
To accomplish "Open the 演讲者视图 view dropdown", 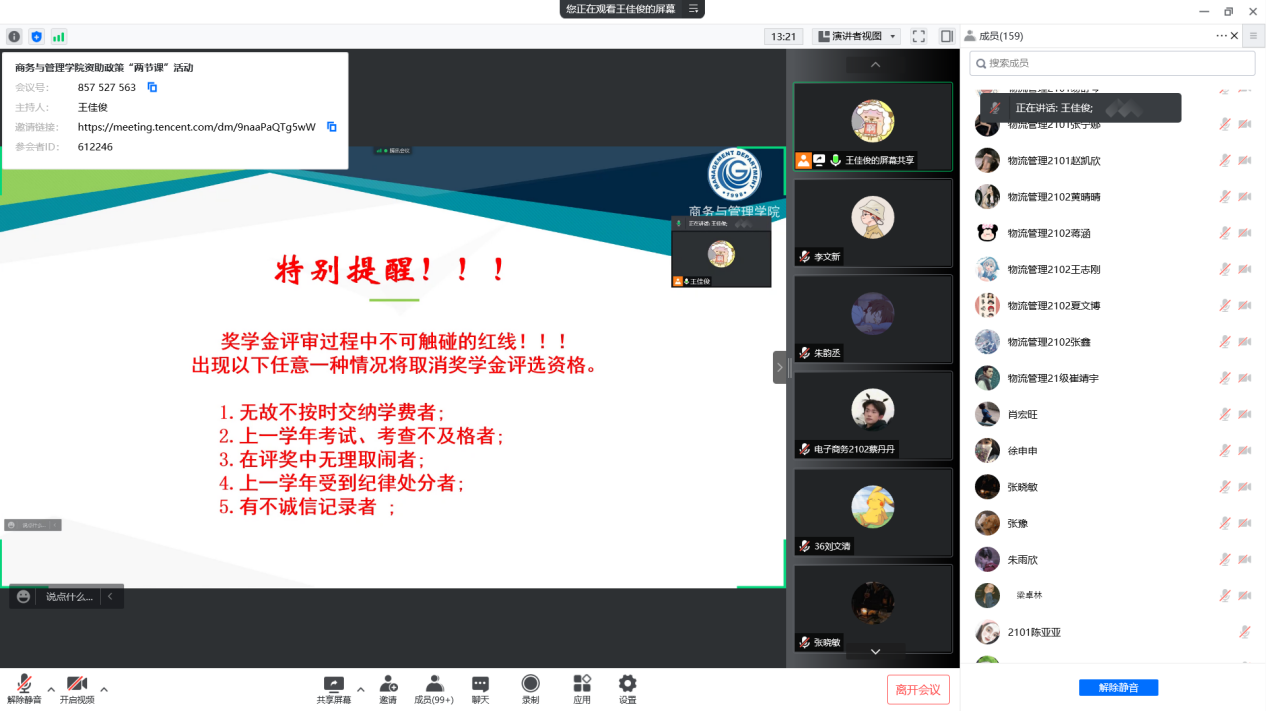I will 856,37.
